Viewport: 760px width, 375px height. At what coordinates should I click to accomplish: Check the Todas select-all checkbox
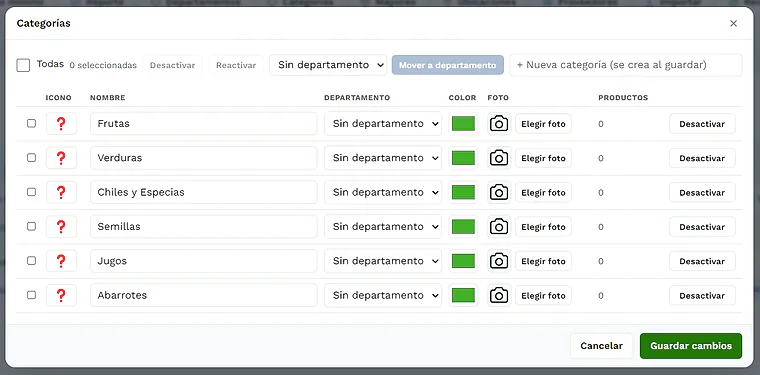pos(23,65)
